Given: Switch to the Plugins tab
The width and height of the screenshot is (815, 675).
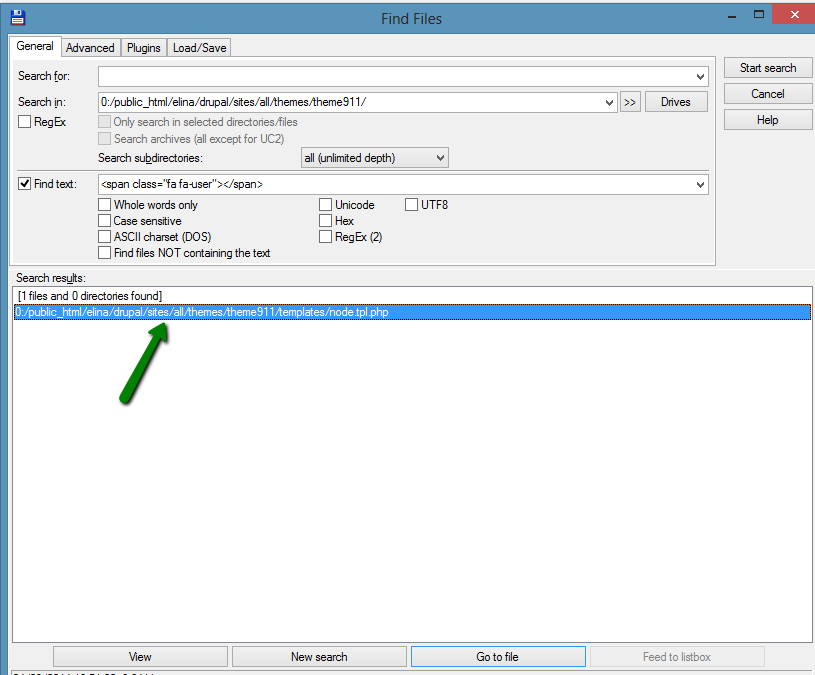Looking at the screenshot, I should click(x=143, y=47).
